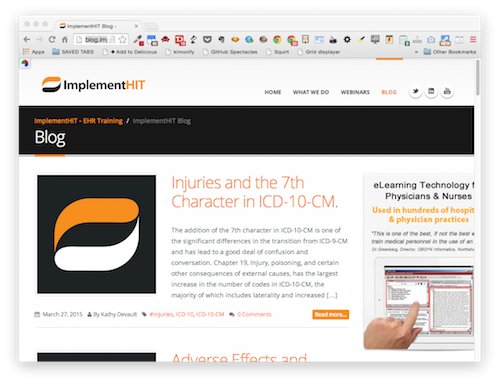Click the page vertical scrollbar
This screenshot has width=500, height=384.
(x=478, y=77)
